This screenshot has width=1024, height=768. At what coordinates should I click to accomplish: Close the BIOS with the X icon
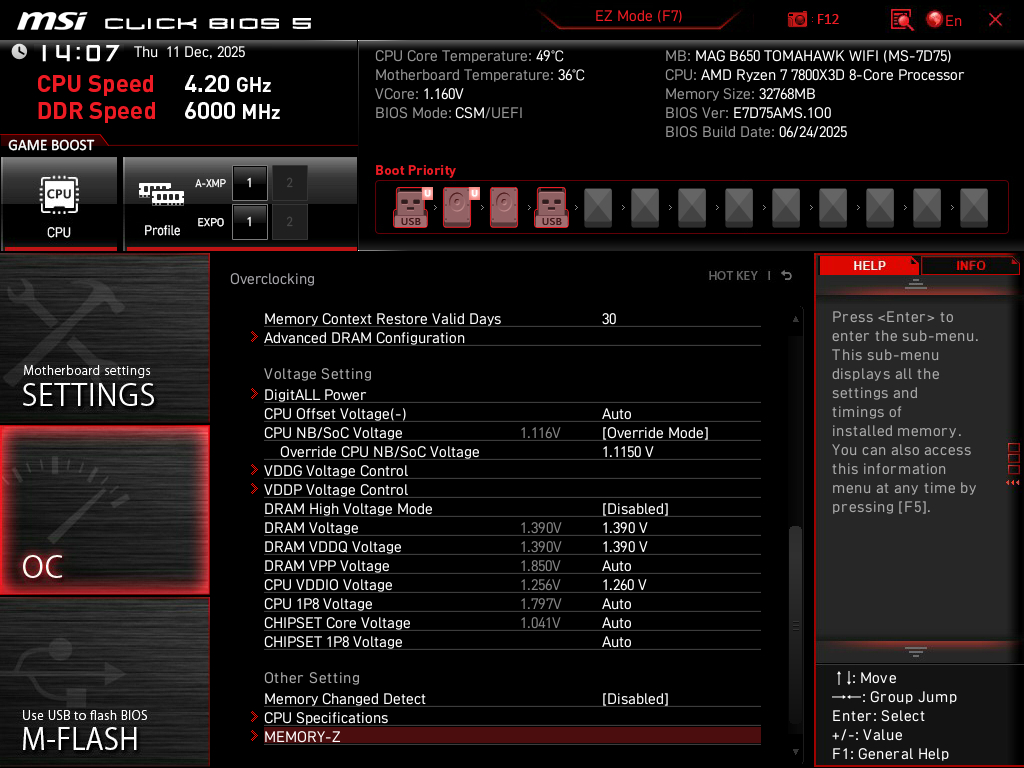[995, 20]
